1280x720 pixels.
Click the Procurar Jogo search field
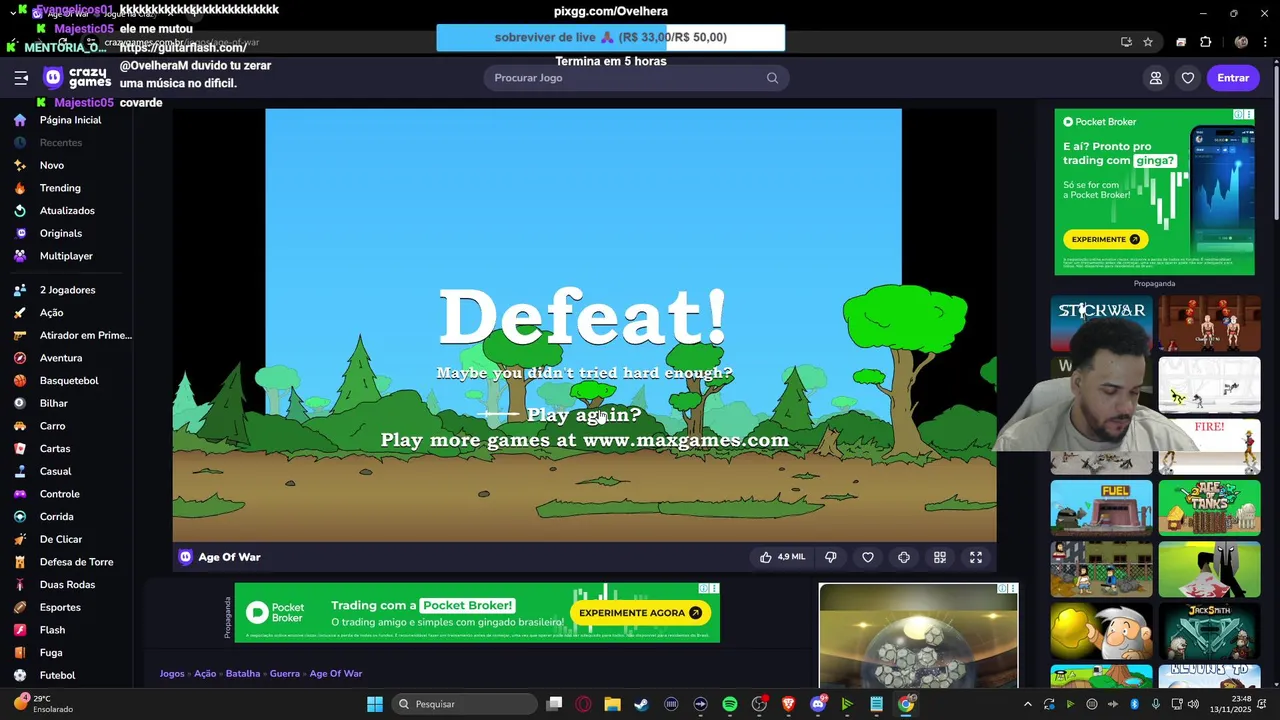coord(636,78)
